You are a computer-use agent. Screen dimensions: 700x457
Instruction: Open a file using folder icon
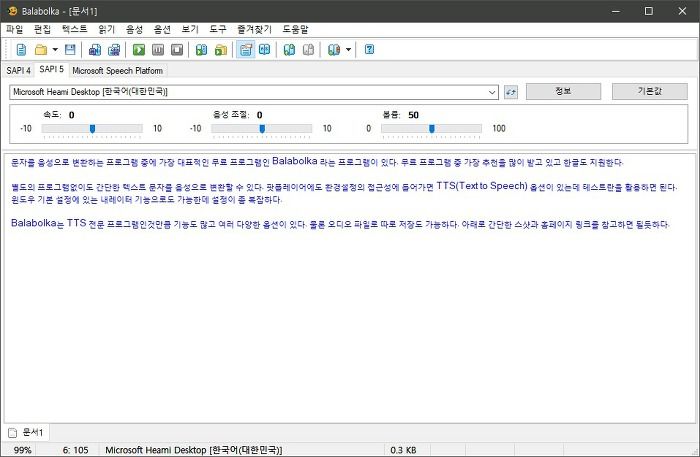pyautogui.click(x=41, y=50)
